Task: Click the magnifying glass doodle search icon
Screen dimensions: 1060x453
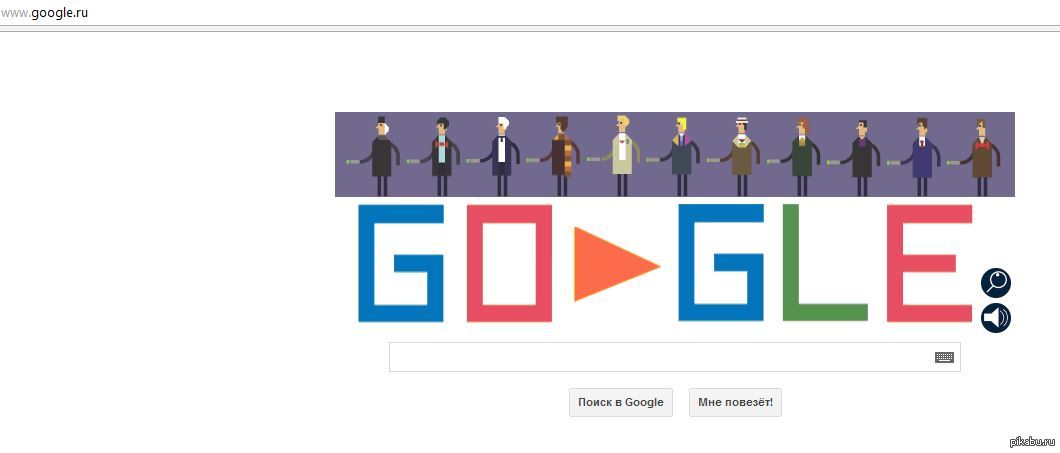Action: click(996, 283)
